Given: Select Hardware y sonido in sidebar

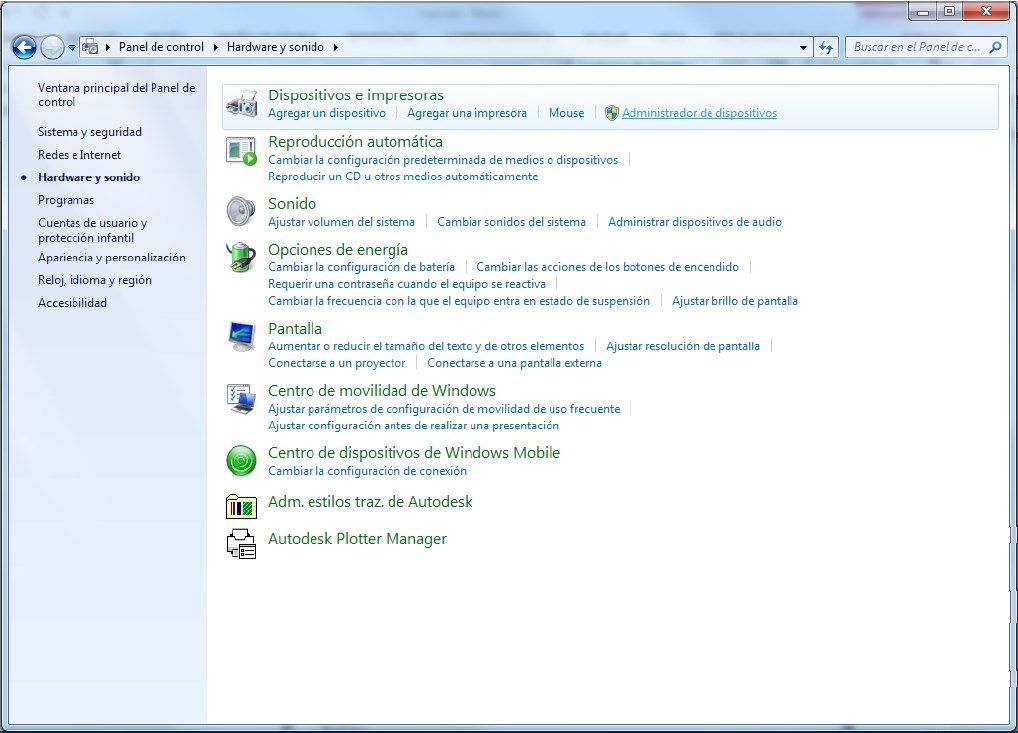Looking at the screenshot, I should (x=89, y=177).
